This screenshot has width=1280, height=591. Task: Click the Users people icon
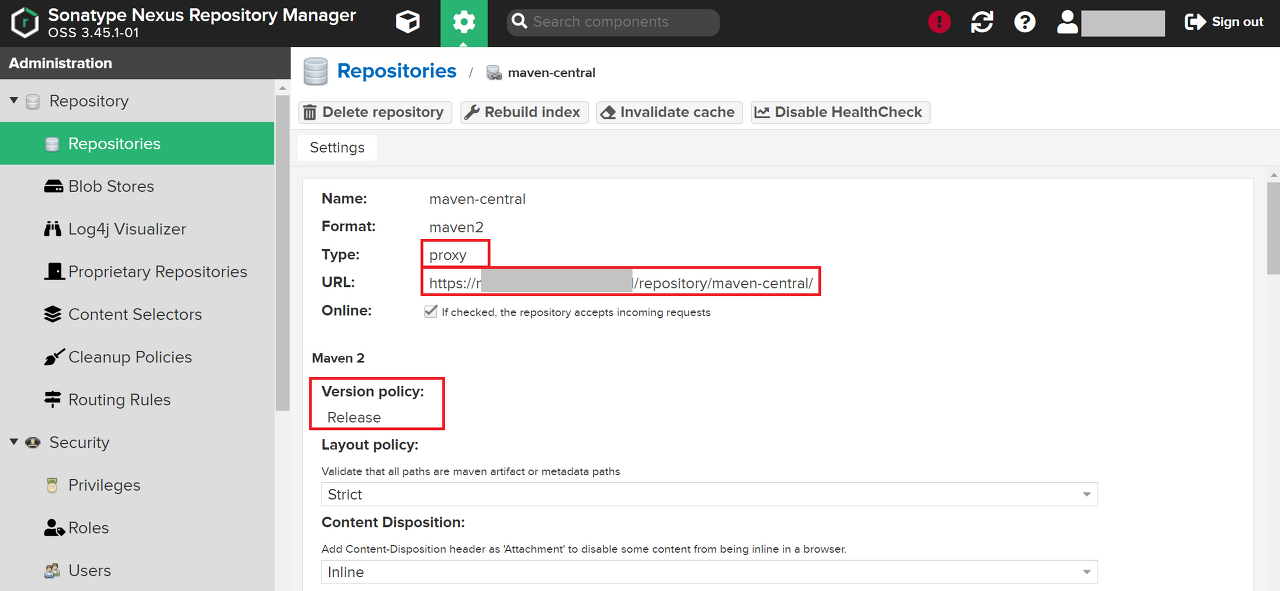pos(53,571)
